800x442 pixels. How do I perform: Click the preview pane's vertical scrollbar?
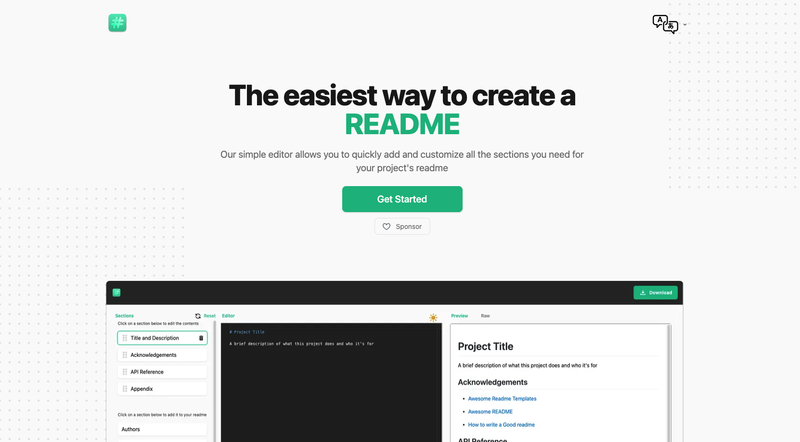pyautogui.click(x=669, y=383)
